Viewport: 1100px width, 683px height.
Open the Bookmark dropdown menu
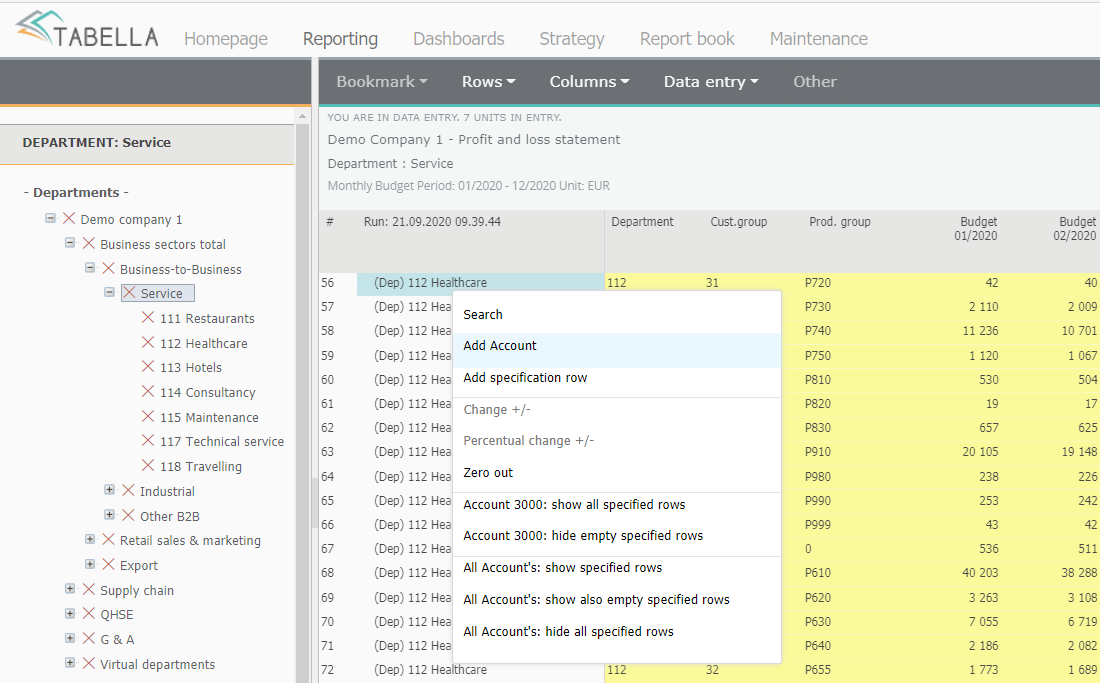click(382, 82)
